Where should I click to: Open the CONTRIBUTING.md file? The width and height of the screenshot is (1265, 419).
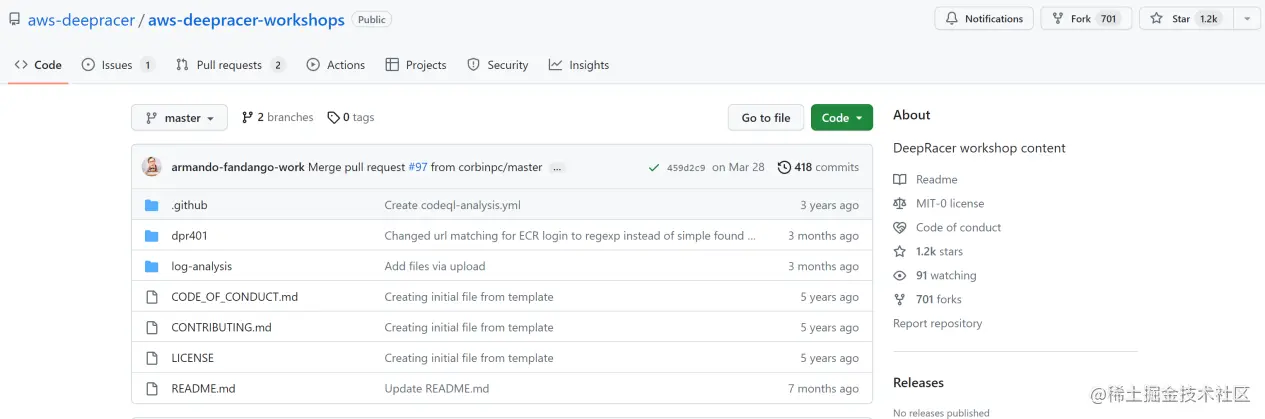221,327
